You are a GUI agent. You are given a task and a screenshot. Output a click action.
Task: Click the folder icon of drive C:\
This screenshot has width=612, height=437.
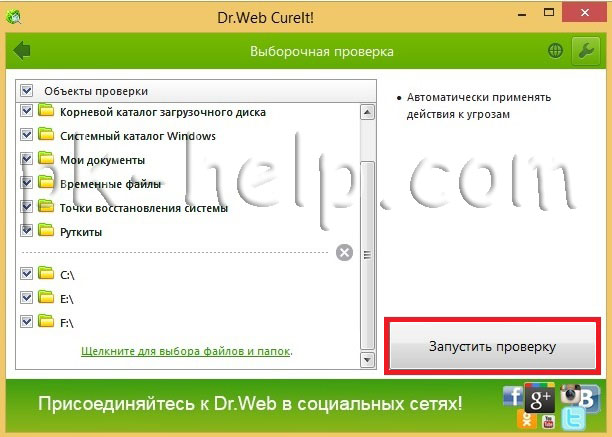pos(46,274)
